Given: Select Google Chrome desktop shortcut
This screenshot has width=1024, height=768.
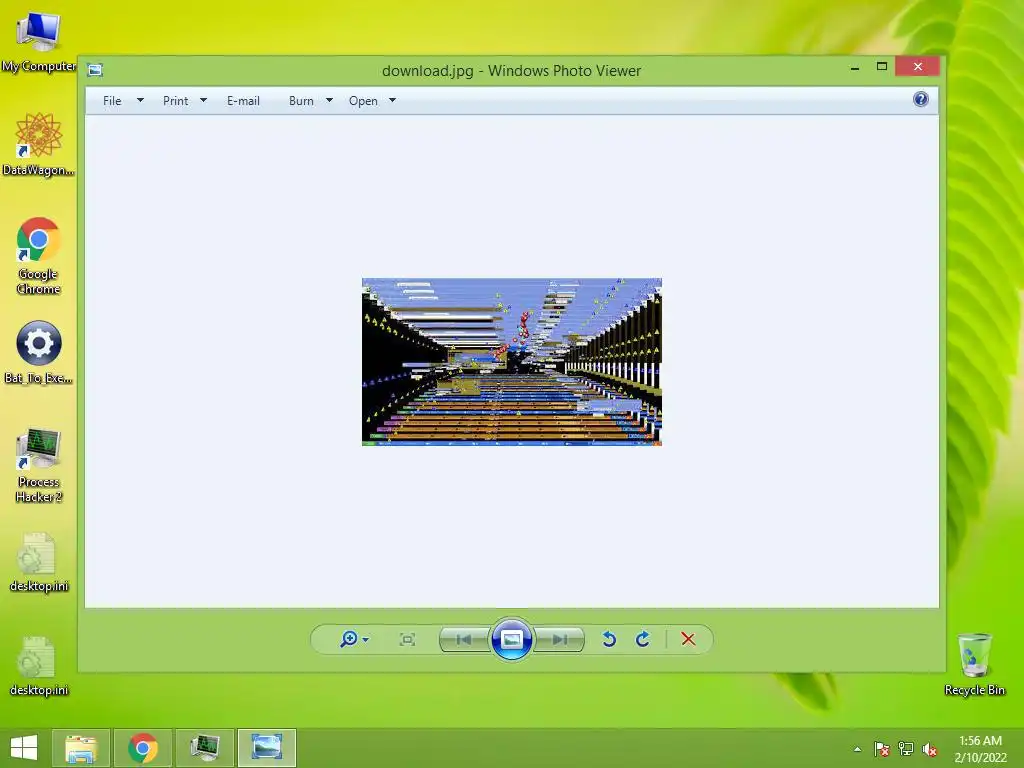Looking at the screenshot, I should tap(39, 255).
